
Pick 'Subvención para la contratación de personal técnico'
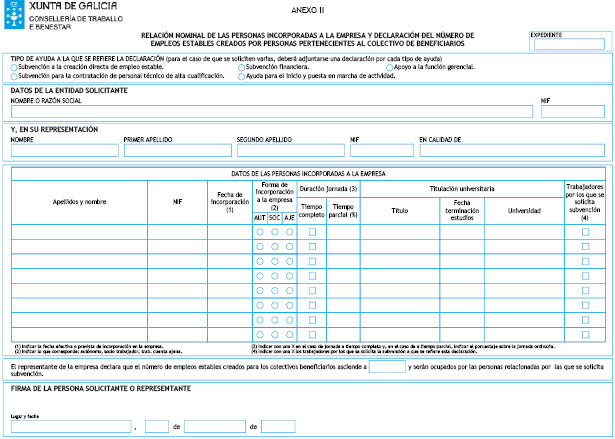click(x=14, y=75)
